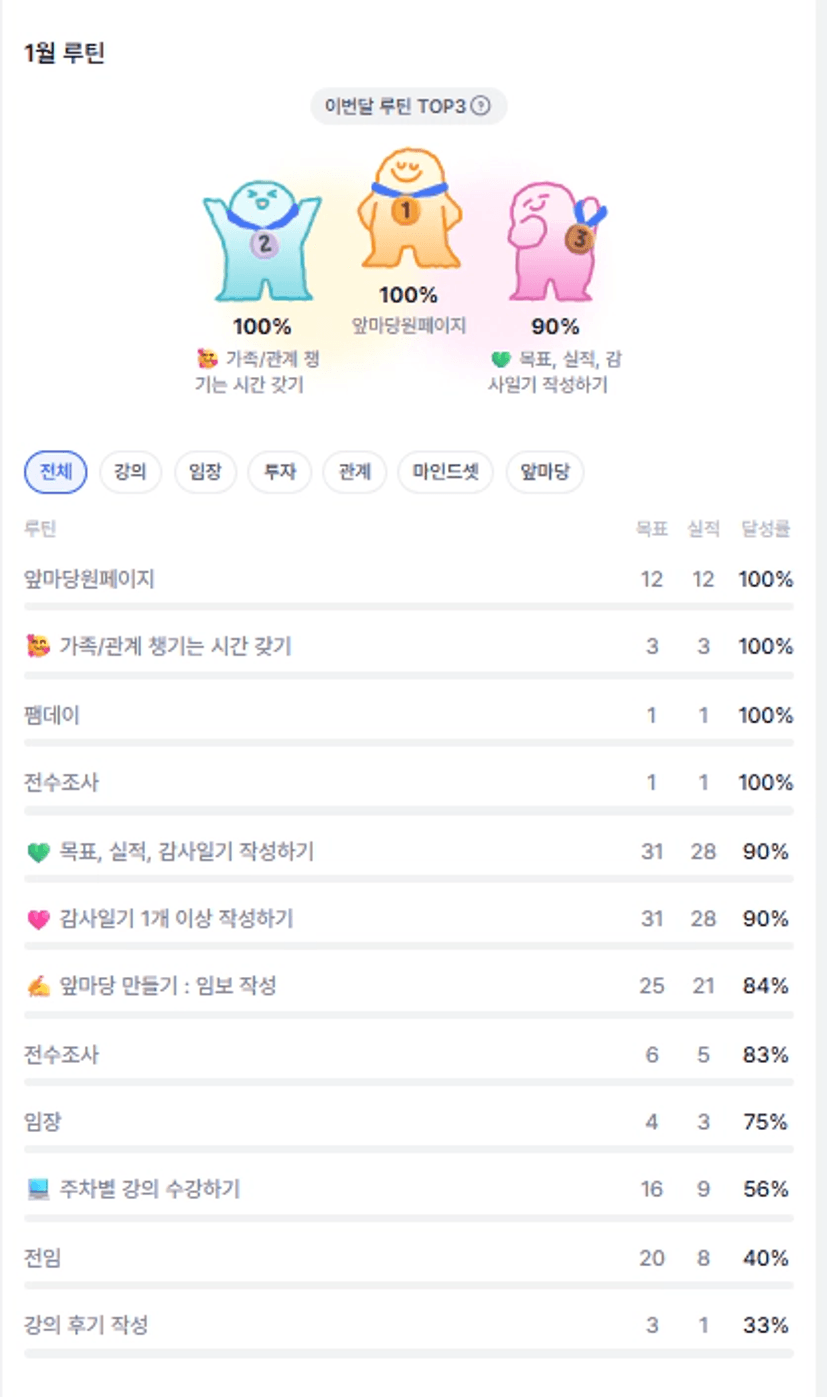Filter routines by 관계
The width and height of the screenshot is (827, 1397).
355,473
